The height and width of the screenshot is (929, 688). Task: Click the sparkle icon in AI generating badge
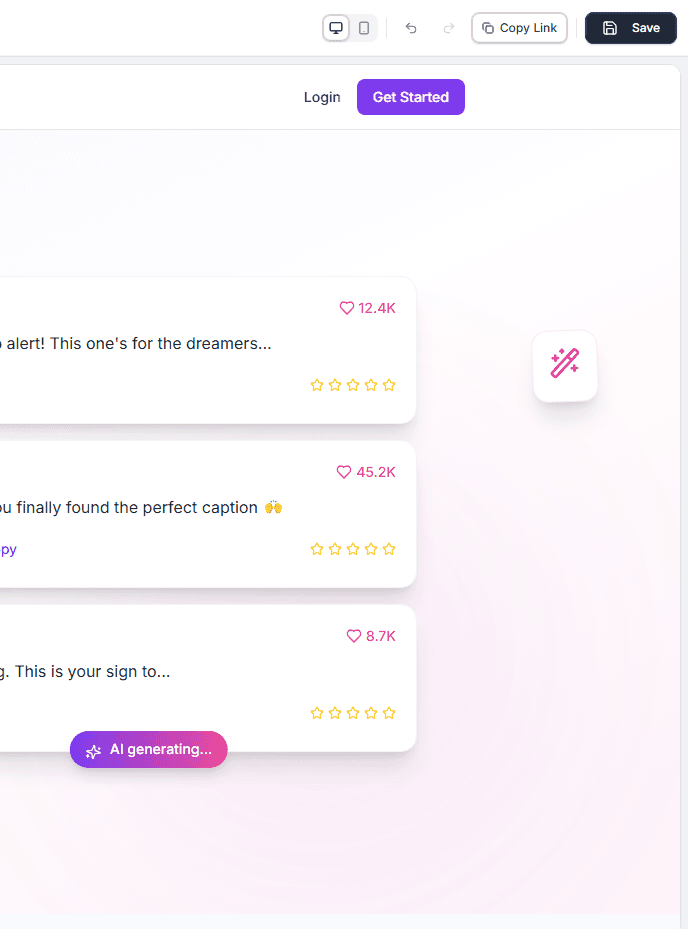94,751
